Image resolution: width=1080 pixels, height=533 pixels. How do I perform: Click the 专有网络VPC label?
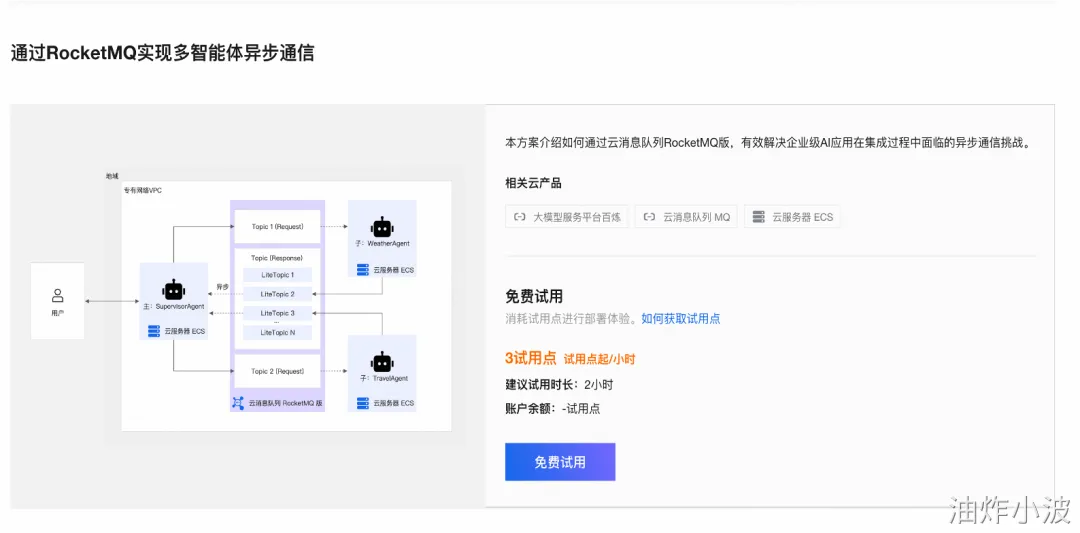(143, 190)
